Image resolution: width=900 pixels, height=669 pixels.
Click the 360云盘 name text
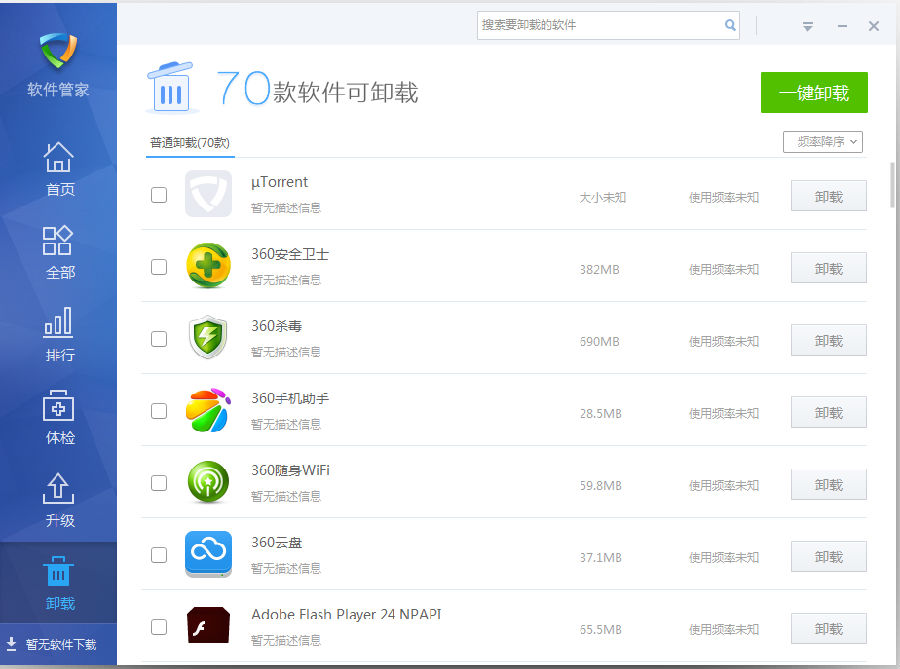(277, 542)
